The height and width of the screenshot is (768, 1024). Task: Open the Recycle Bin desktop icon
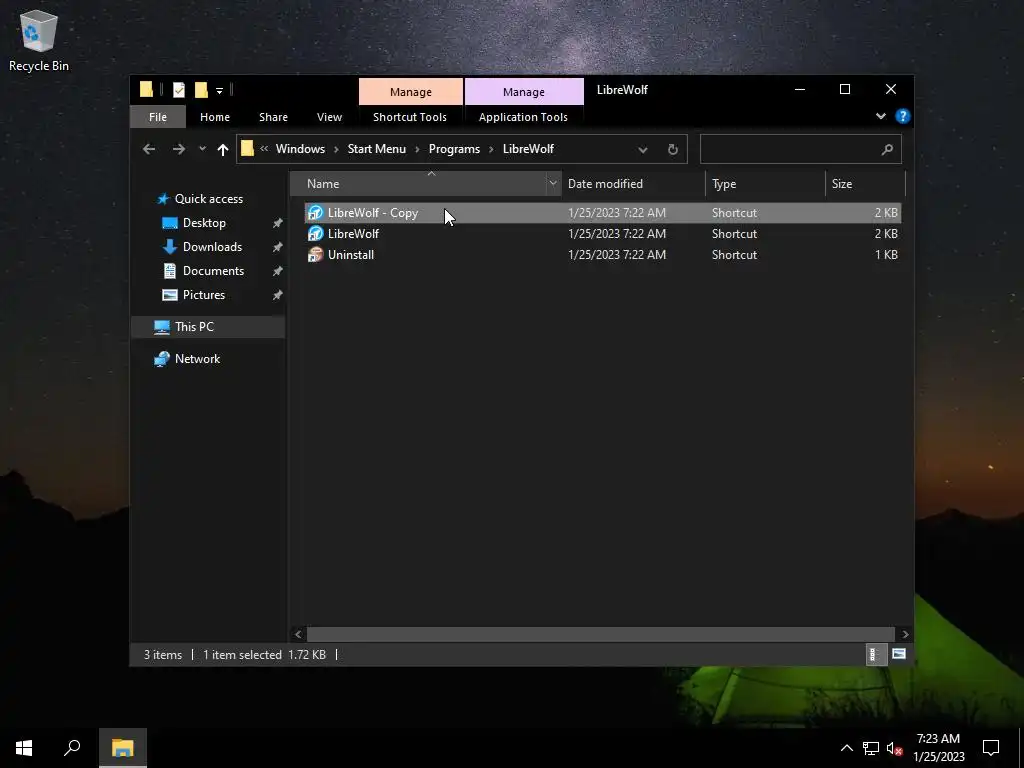click(39, 42)
